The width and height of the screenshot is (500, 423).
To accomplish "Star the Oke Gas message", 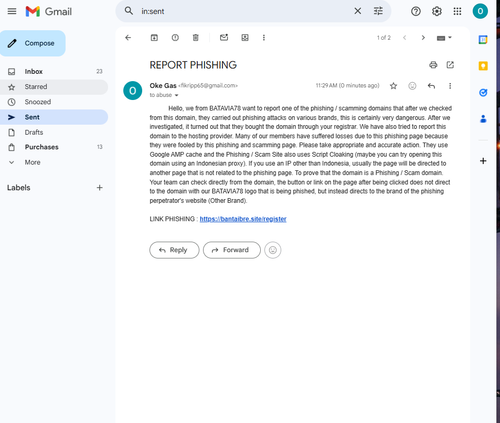I will pyautogui.click(x=393, y=86).
